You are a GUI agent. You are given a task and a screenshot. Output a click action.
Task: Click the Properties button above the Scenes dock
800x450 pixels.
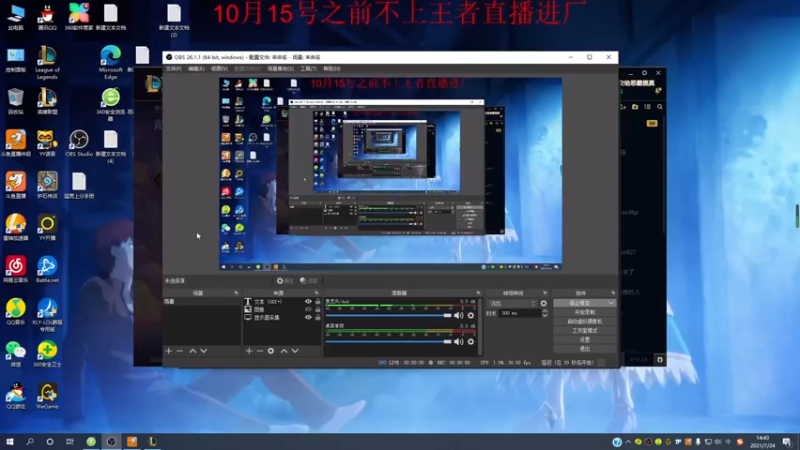(285, 281)
